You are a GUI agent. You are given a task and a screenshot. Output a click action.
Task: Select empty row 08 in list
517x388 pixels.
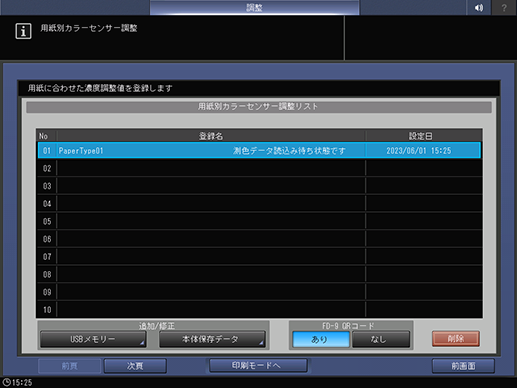click(259, 274)
